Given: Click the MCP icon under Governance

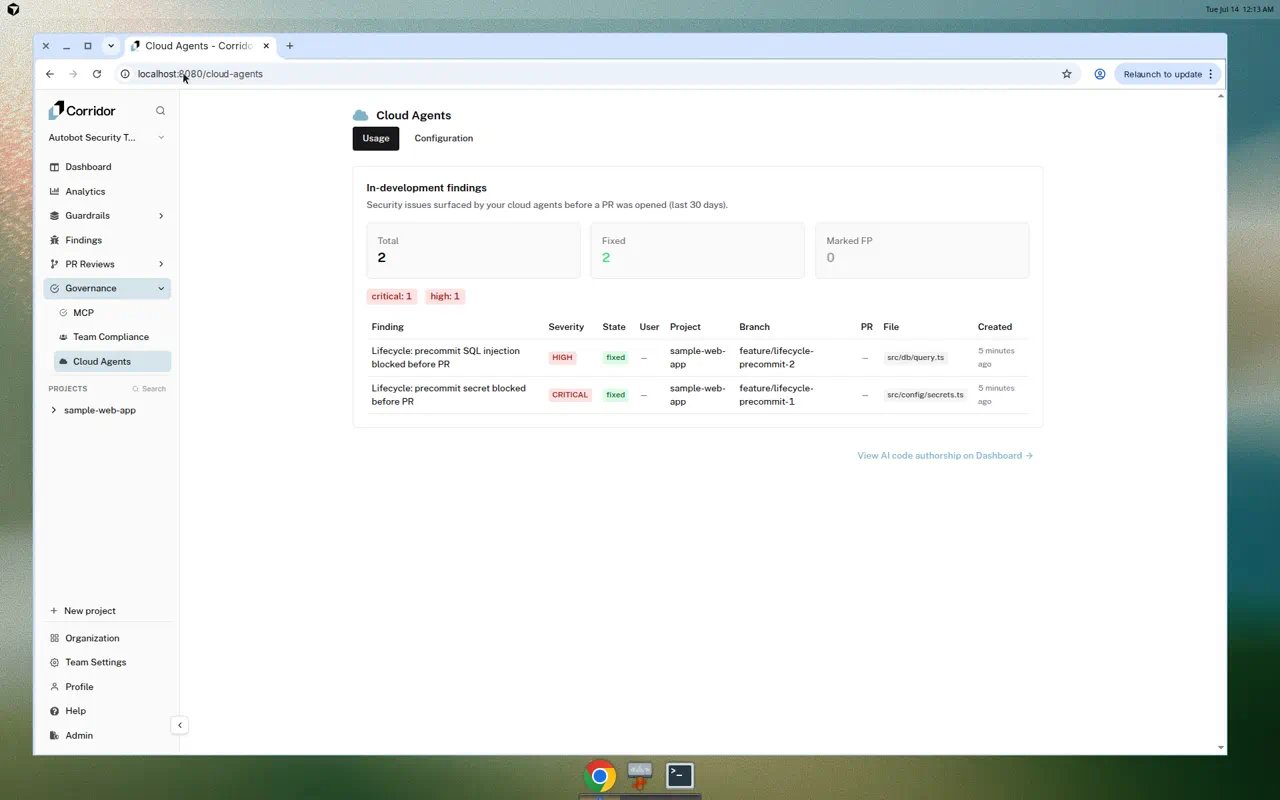Looking at the screenshot, I should (x=63, y=313).
